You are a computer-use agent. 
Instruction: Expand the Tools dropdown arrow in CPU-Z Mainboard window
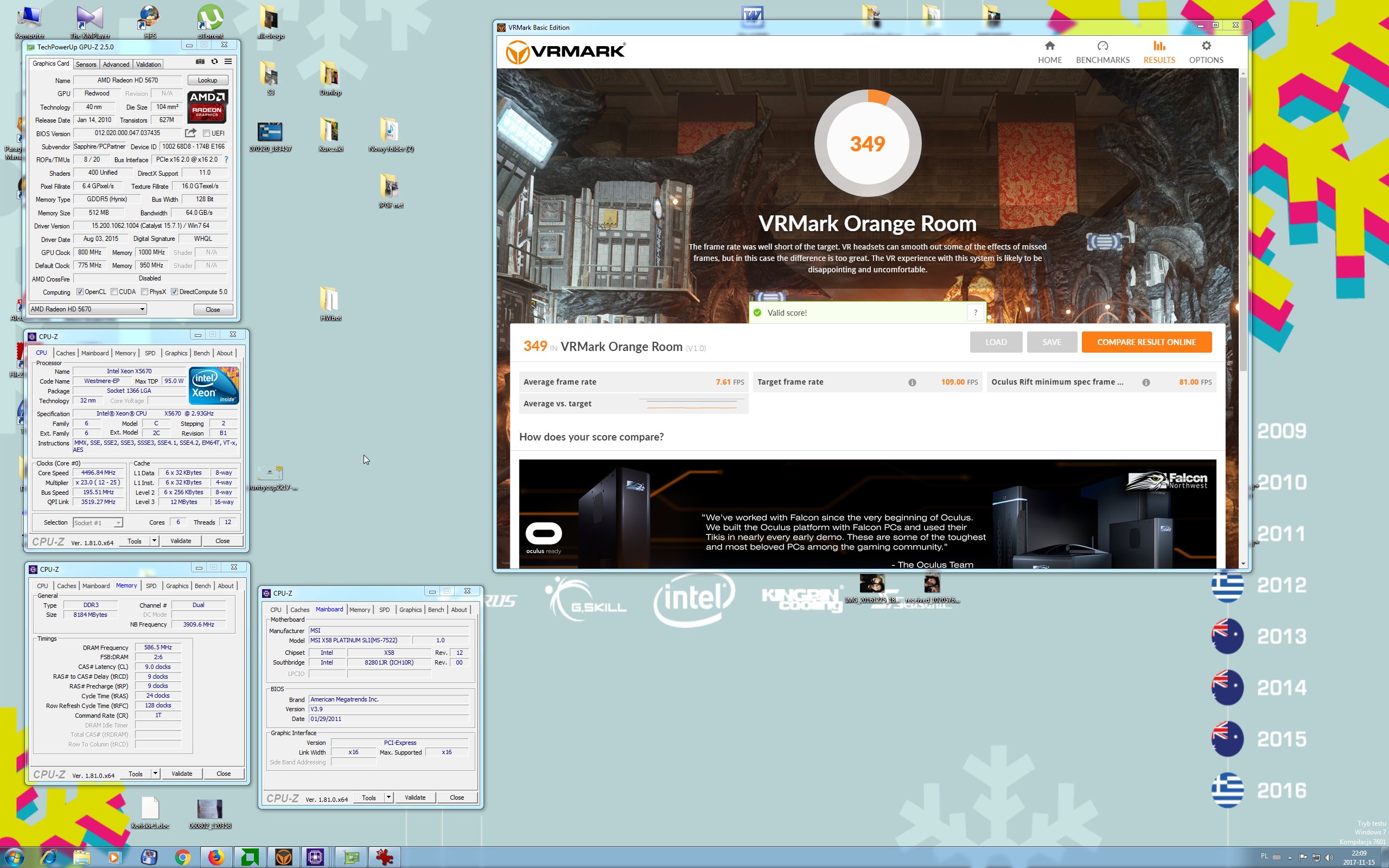tap(388, 797)
